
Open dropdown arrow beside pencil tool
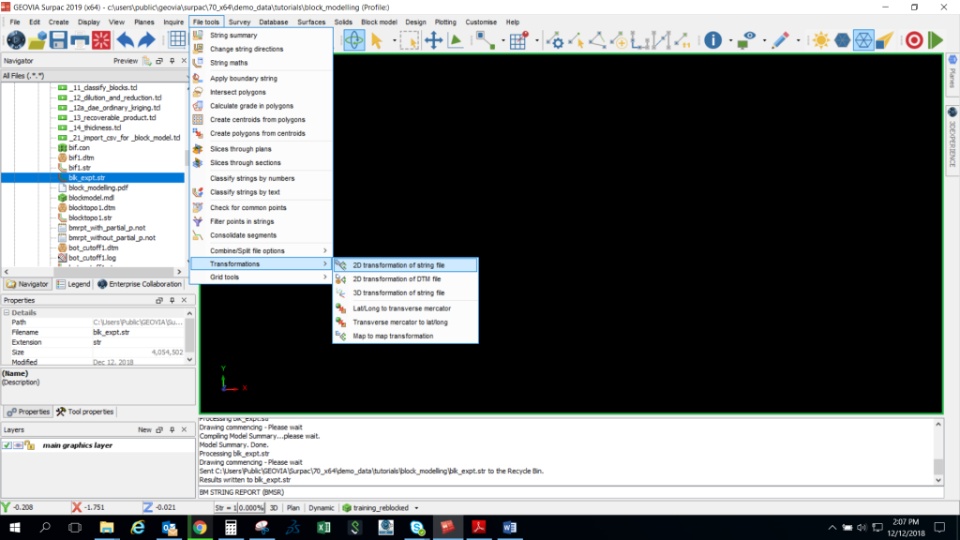click(798, 41)
